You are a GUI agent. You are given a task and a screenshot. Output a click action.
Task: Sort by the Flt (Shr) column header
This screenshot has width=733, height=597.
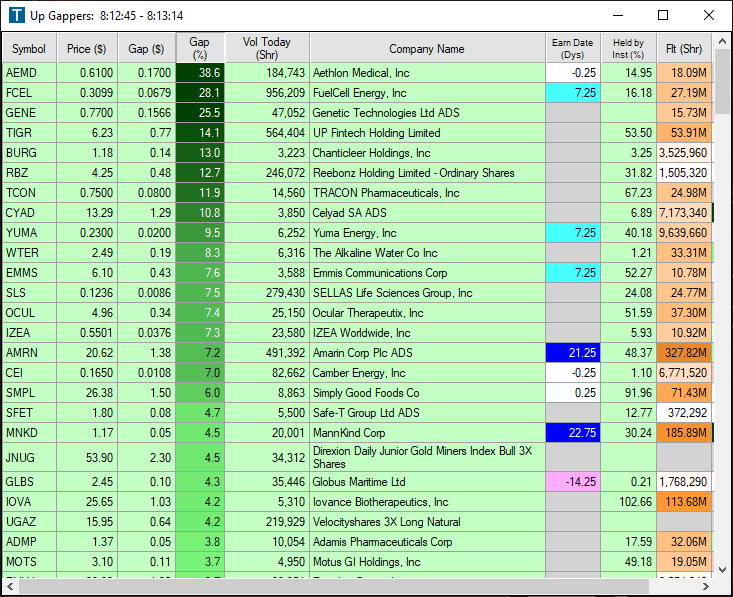(684, 48)
